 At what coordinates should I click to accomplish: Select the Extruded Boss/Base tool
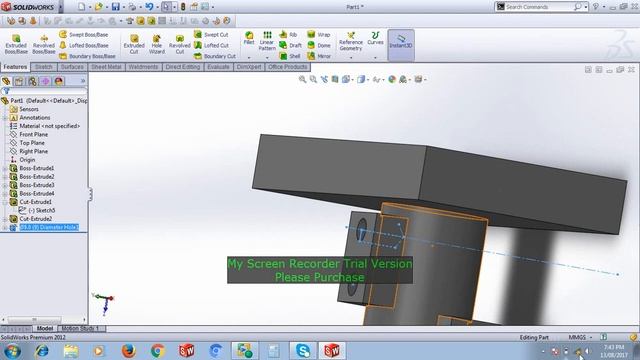point(16,44)
